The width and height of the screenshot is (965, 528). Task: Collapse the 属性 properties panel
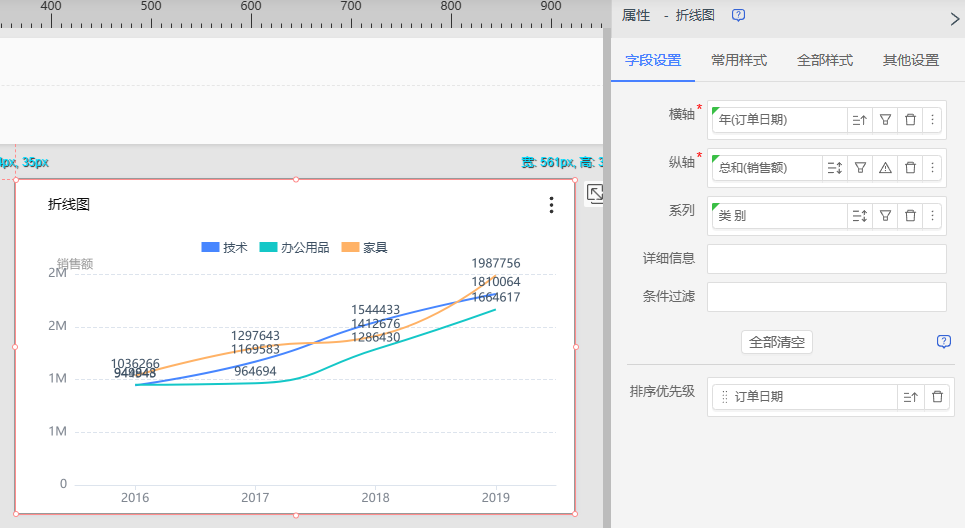point(953,17)
